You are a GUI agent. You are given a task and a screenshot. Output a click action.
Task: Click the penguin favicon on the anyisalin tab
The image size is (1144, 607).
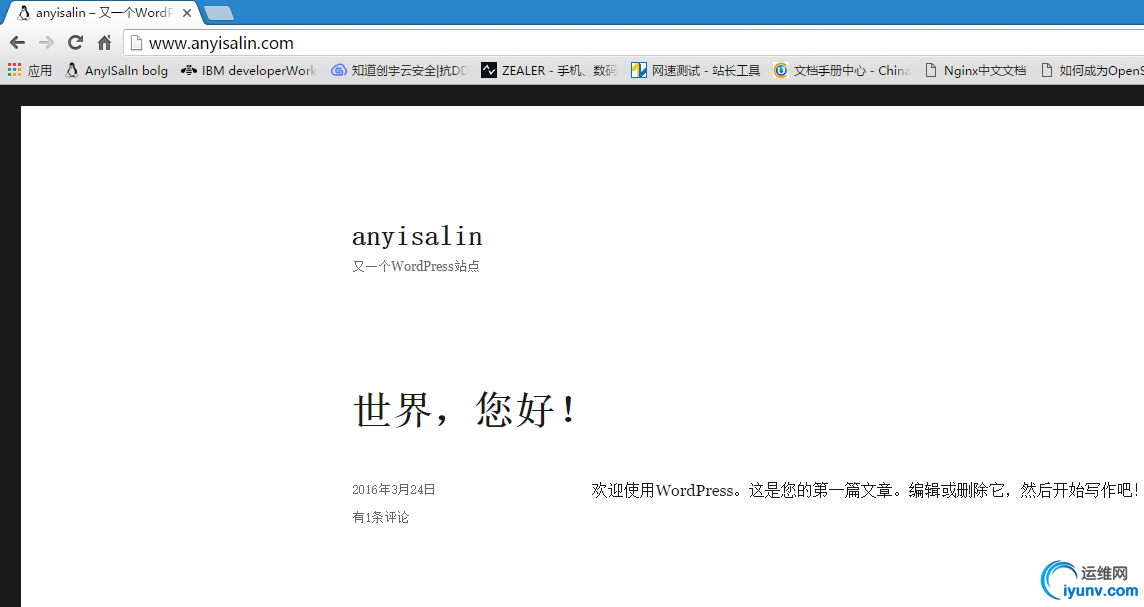(x=24, y=12)
